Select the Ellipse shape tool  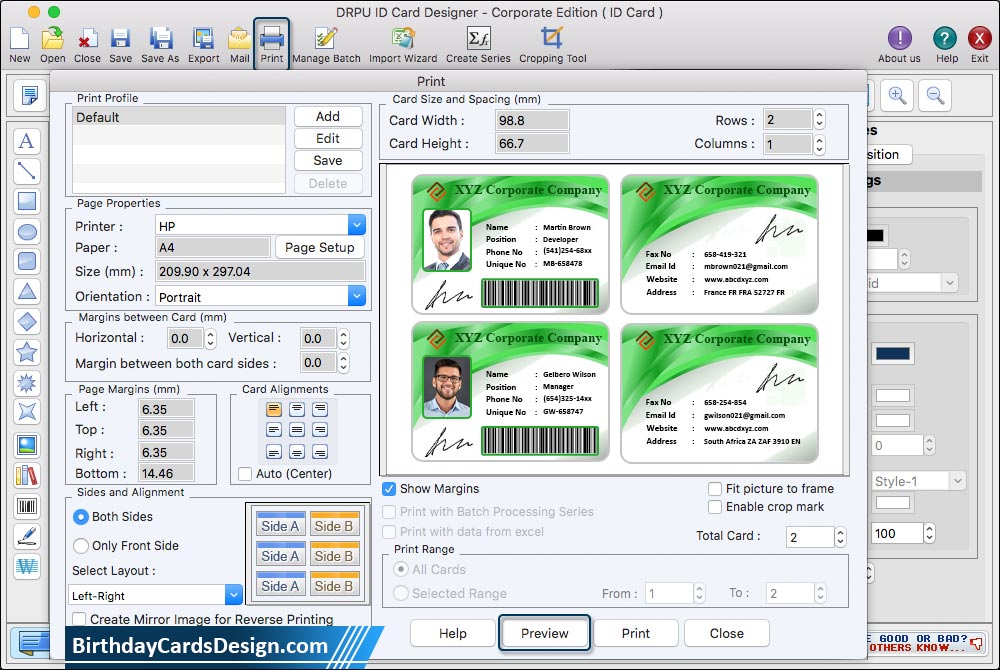pos(27,231)
